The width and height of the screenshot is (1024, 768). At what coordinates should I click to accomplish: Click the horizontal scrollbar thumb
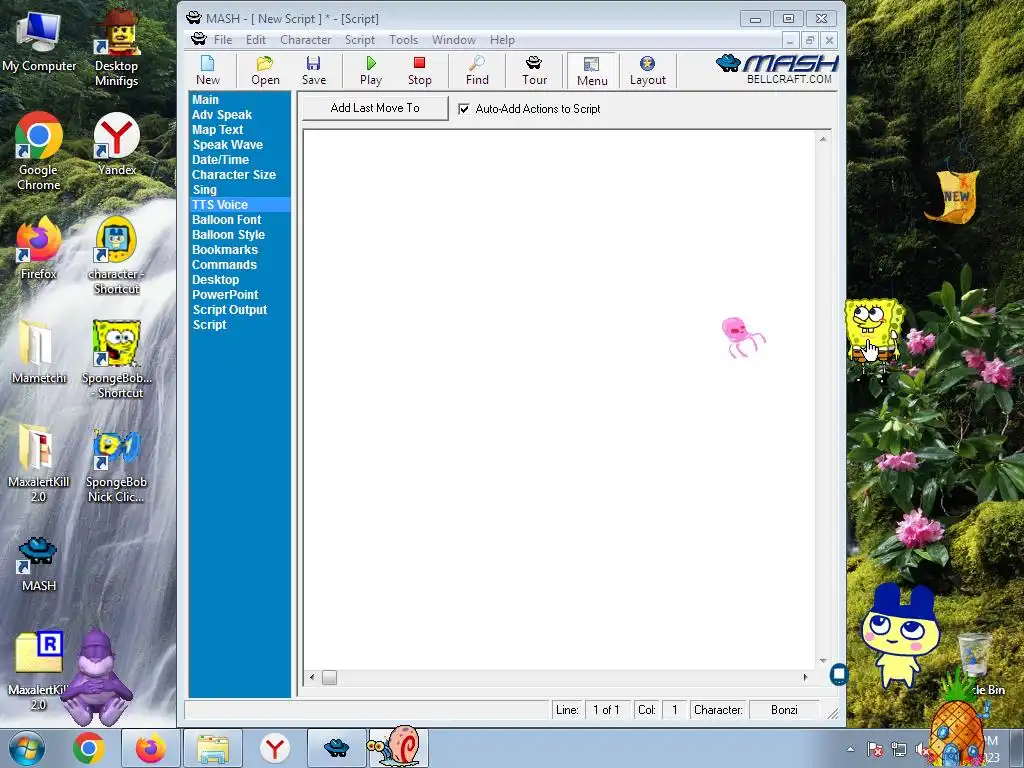329,678
